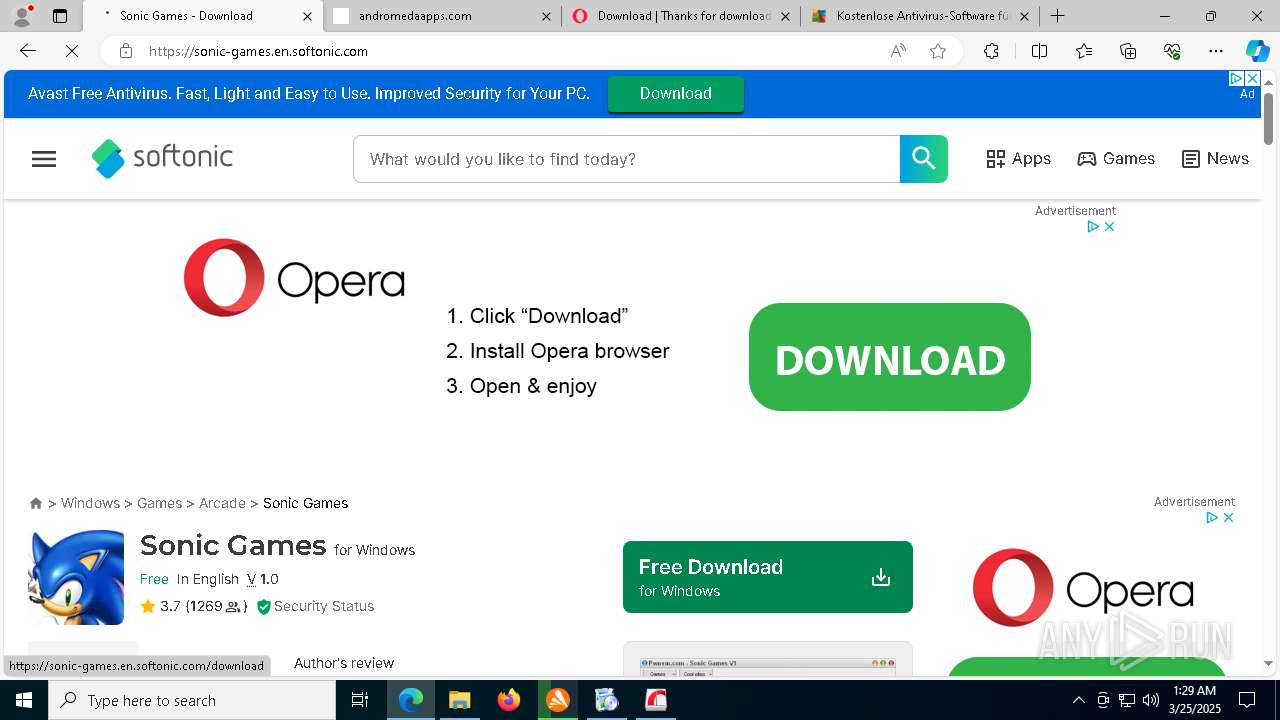Add page to favorites star icon
Image resolution: width=1280 pixels, height=720 pixels.
point(938,51)
